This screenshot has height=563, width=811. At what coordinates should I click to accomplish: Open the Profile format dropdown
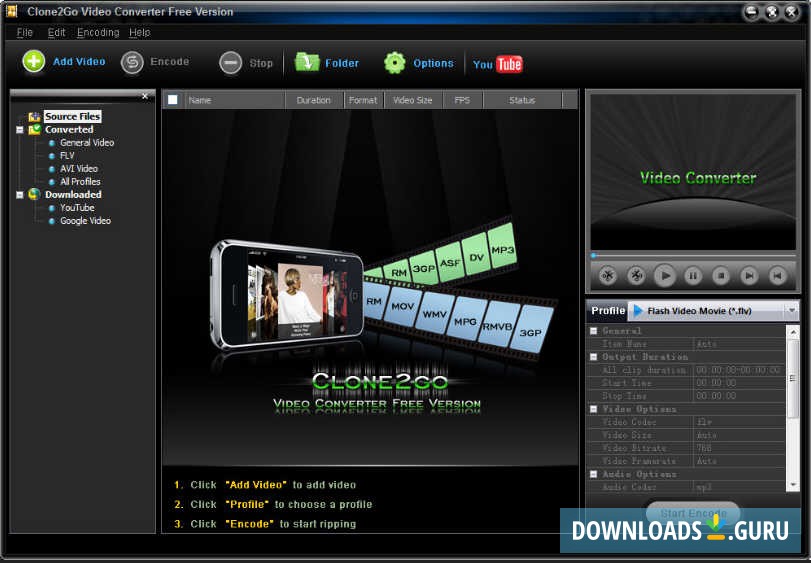coord(791,311)
